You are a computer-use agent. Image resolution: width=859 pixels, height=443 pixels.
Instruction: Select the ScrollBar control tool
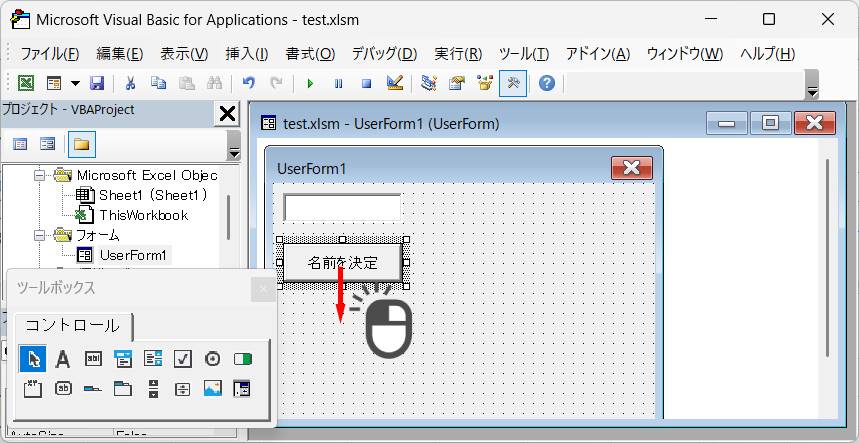pyautogui.click(x=153, y=389)
